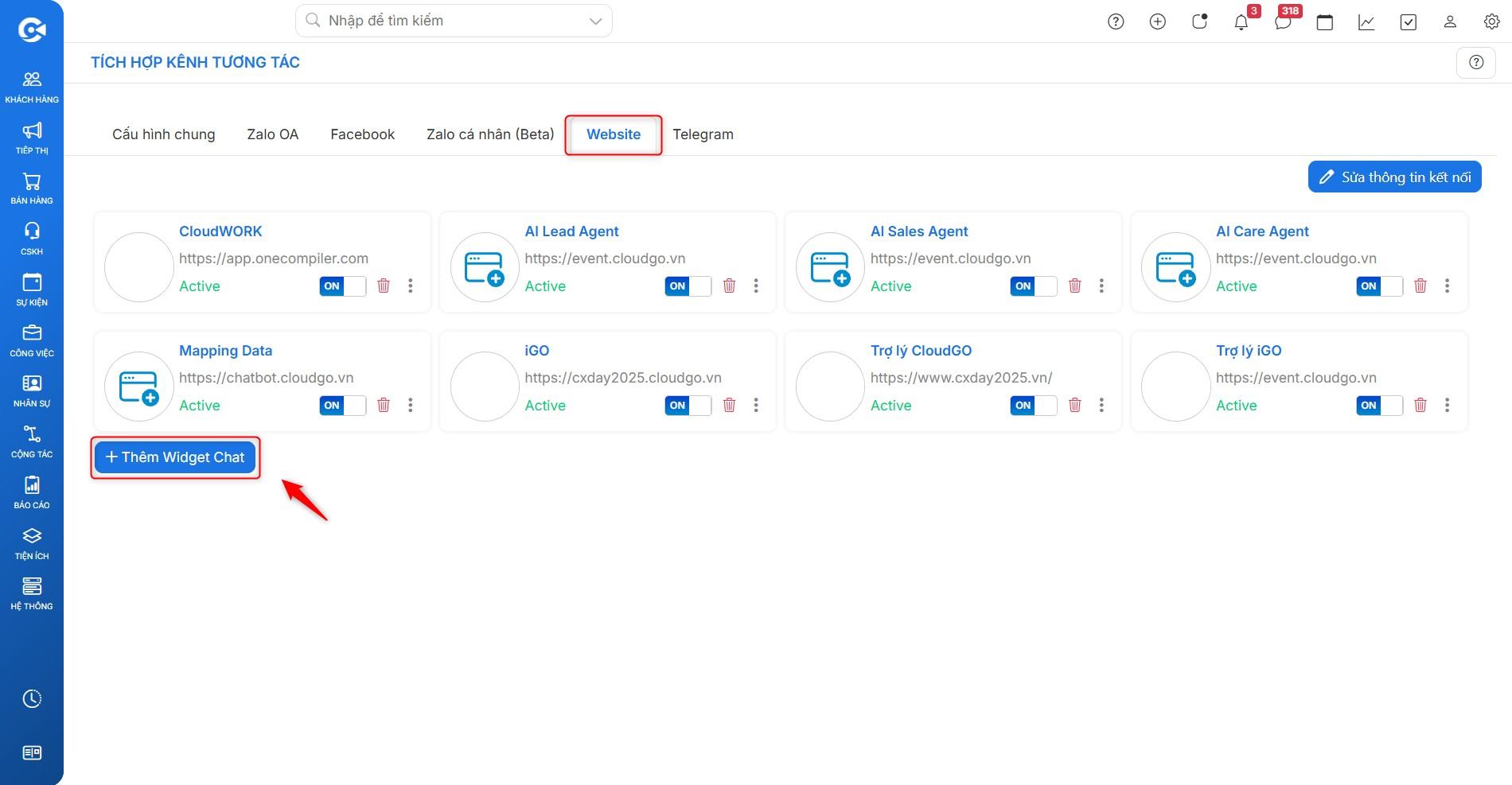Open the Báo cáo reports module

[x=32, y=493]
